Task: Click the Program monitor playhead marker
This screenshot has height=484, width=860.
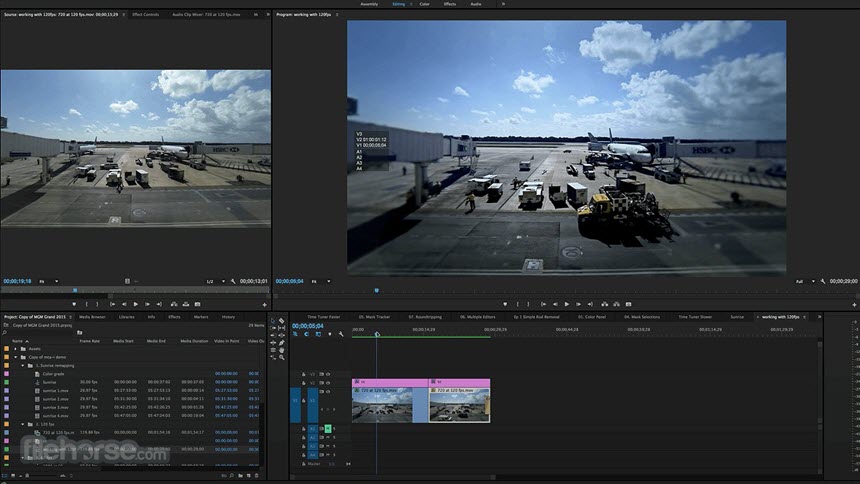Action: pyautogui.click(x=377, y=290)
